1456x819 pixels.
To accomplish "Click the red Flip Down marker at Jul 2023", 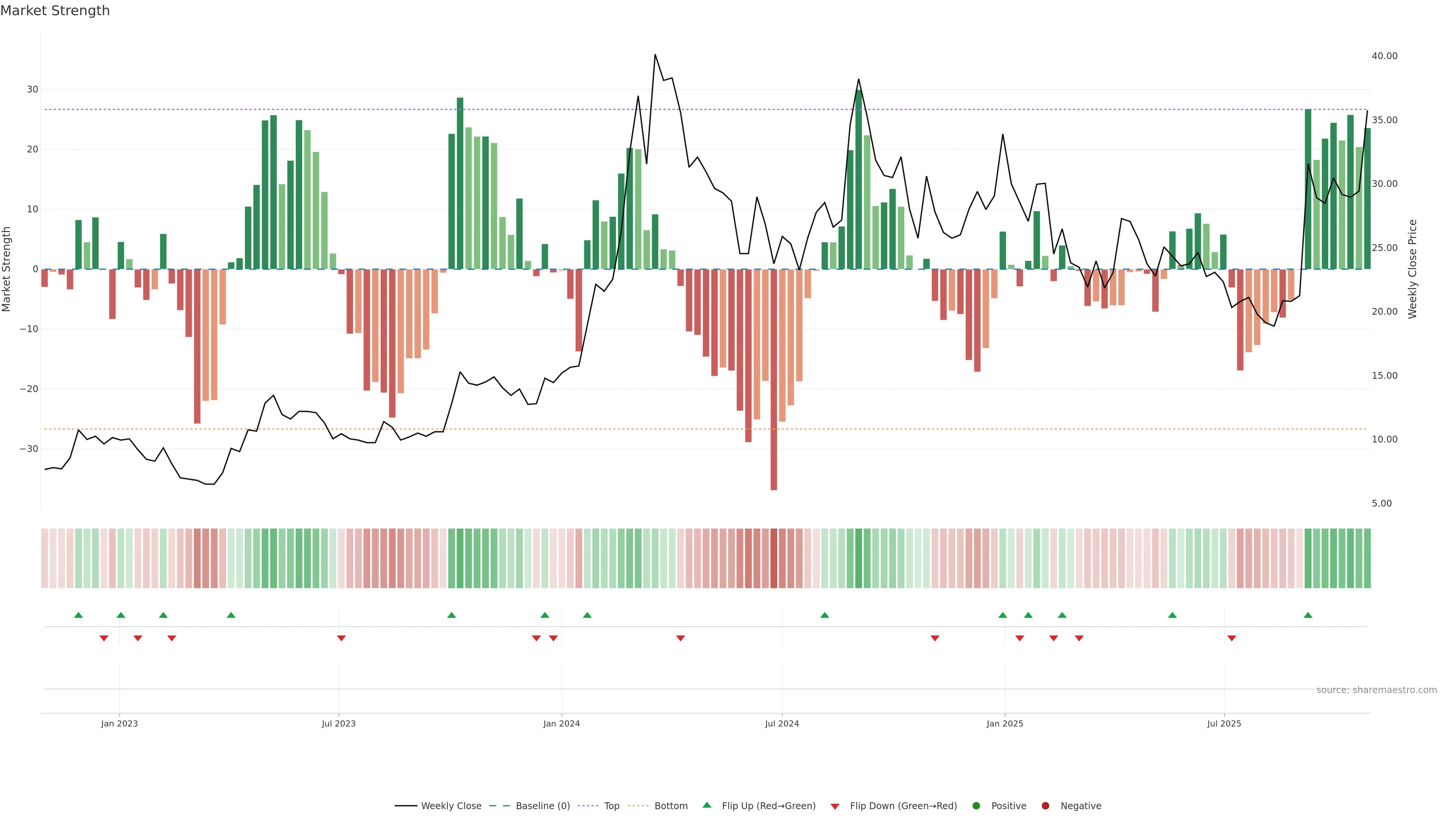I will pyautogui.click(x=341, y=638).
